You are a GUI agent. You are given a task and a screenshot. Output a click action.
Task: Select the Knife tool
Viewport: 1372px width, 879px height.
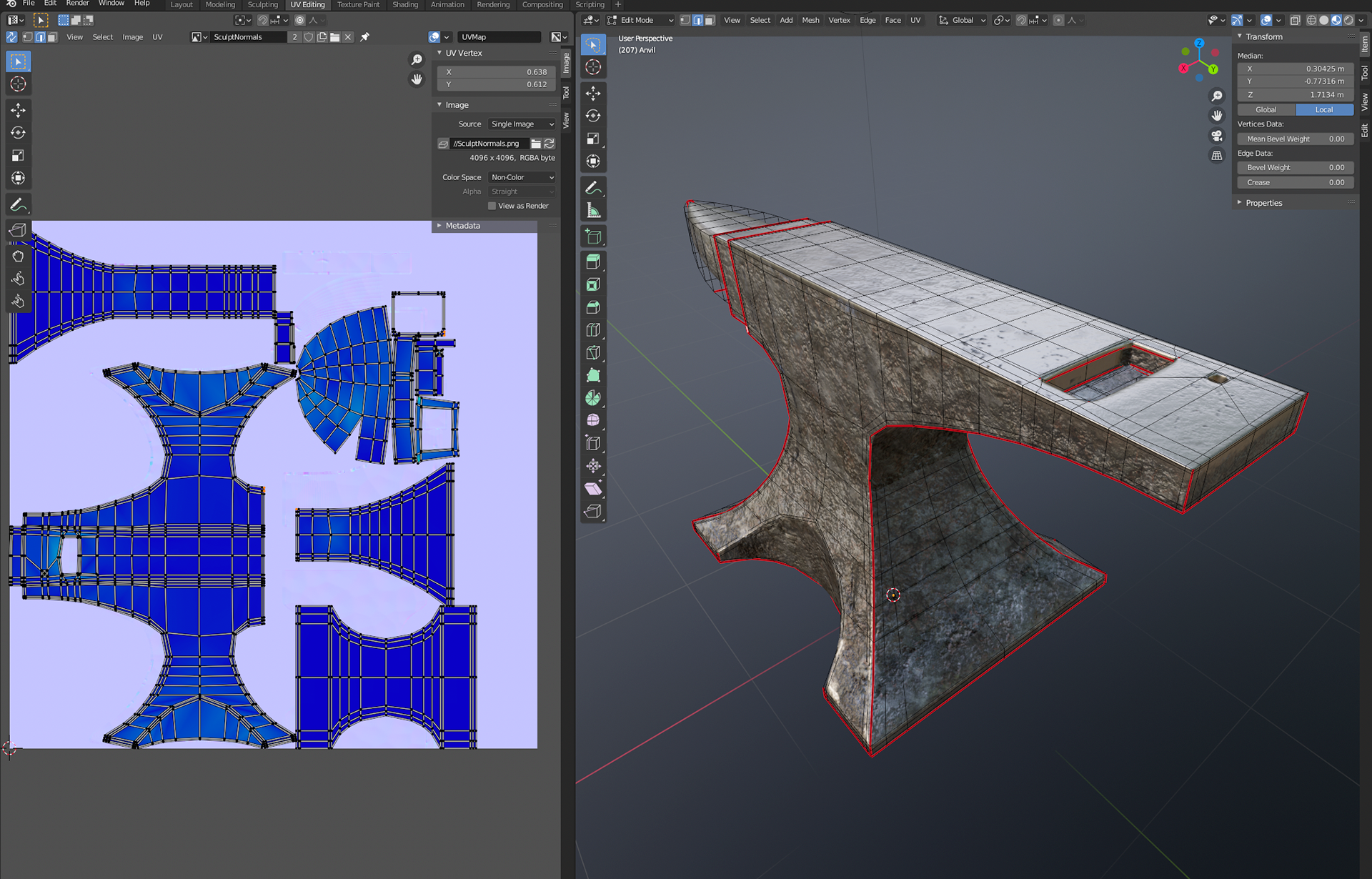[x=593, y=353]
